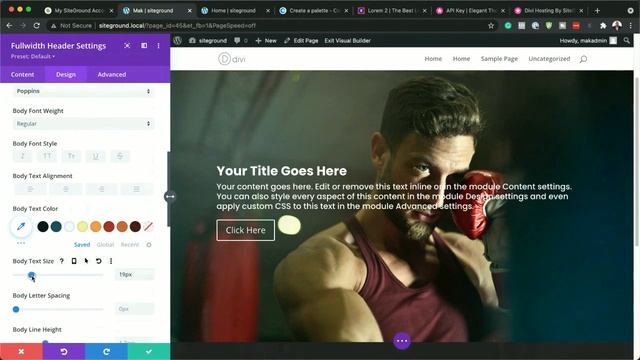This screenshot has width=640, height=360.
Task: Click the Body Letter Spacing value field
Action: (135, 309)
